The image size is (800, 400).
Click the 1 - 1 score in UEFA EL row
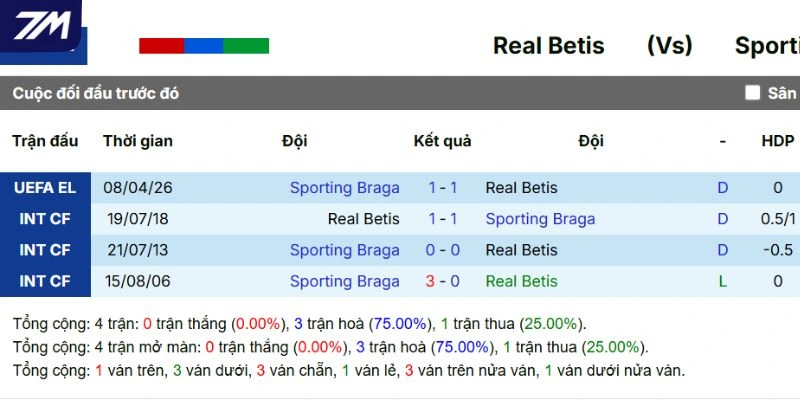click(x=443, y=188)
